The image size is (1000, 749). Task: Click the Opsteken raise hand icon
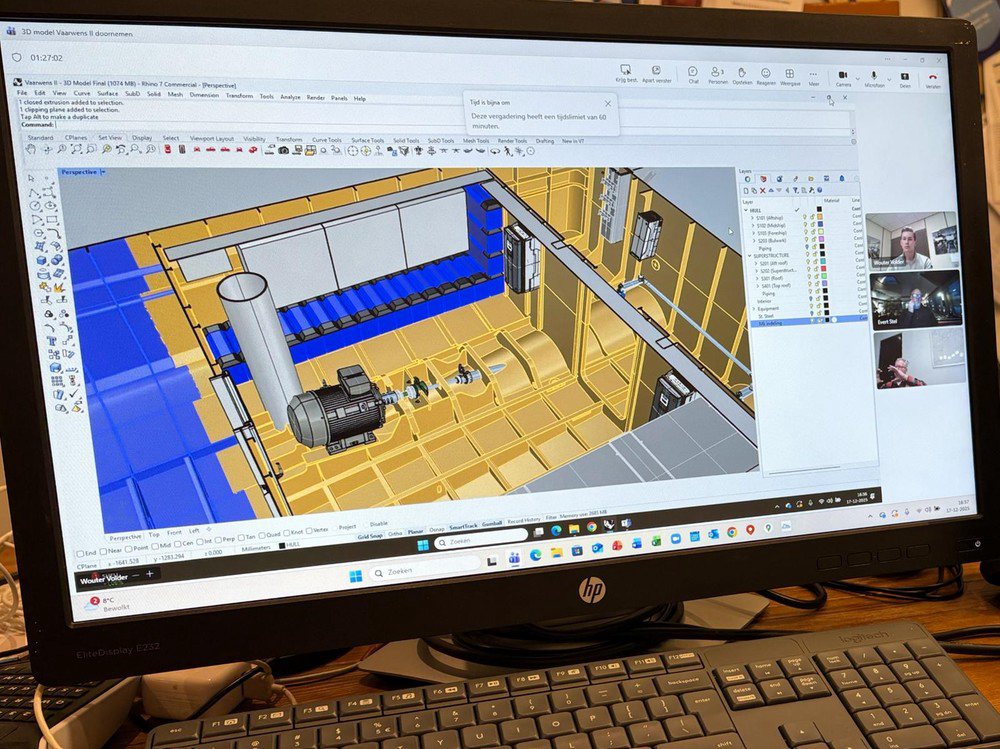[741, 73]
